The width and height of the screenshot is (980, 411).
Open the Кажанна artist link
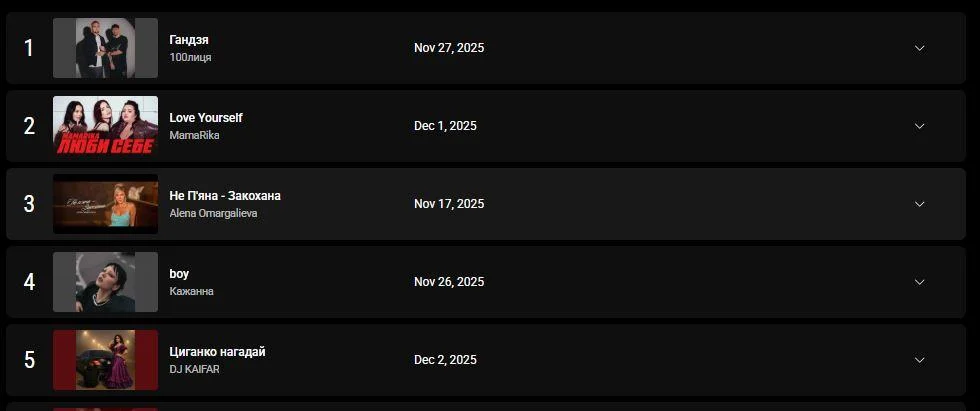click(x=191, y=291)
